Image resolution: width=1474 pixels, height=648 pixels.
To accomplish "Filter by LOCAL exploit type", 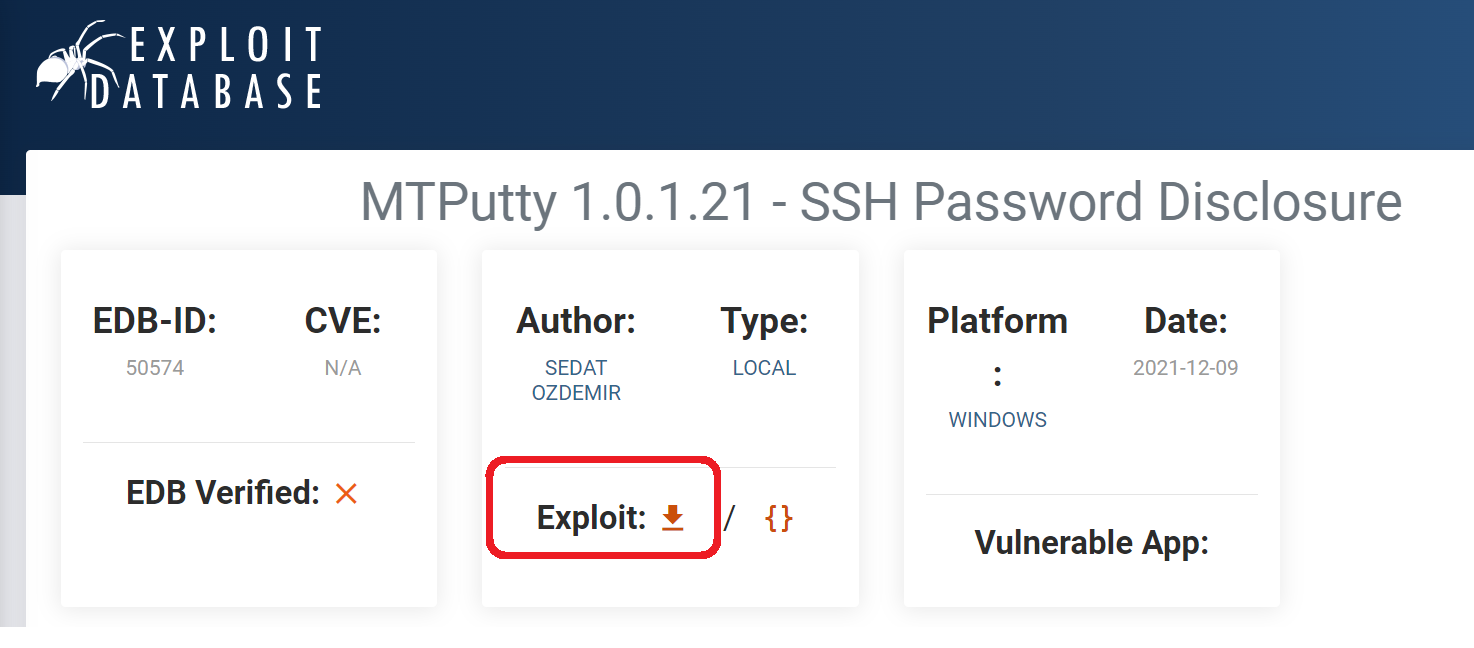I will [x=764, y=368].
